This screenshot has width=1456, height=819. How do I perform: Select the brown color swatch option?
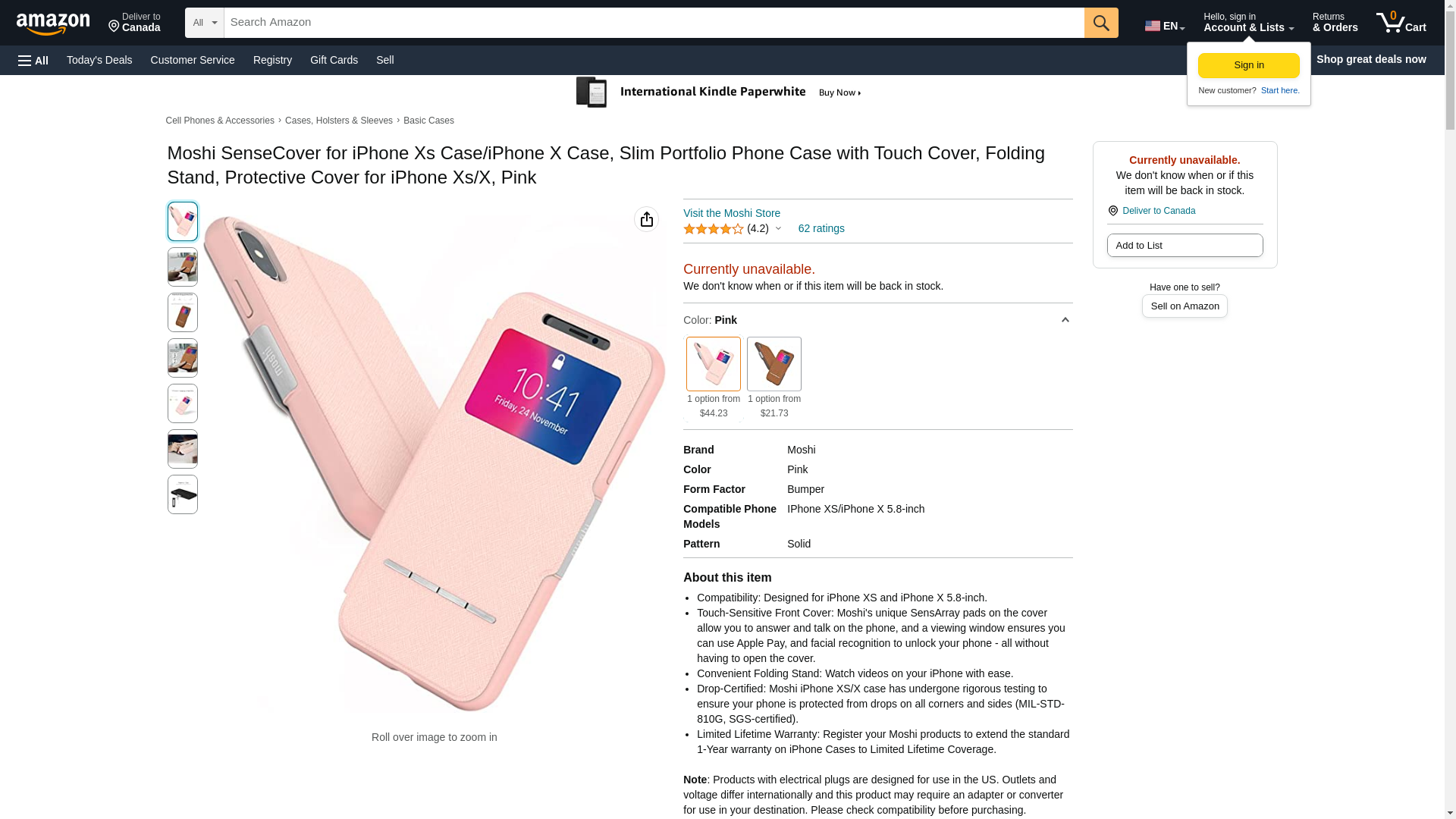[773, 364]
